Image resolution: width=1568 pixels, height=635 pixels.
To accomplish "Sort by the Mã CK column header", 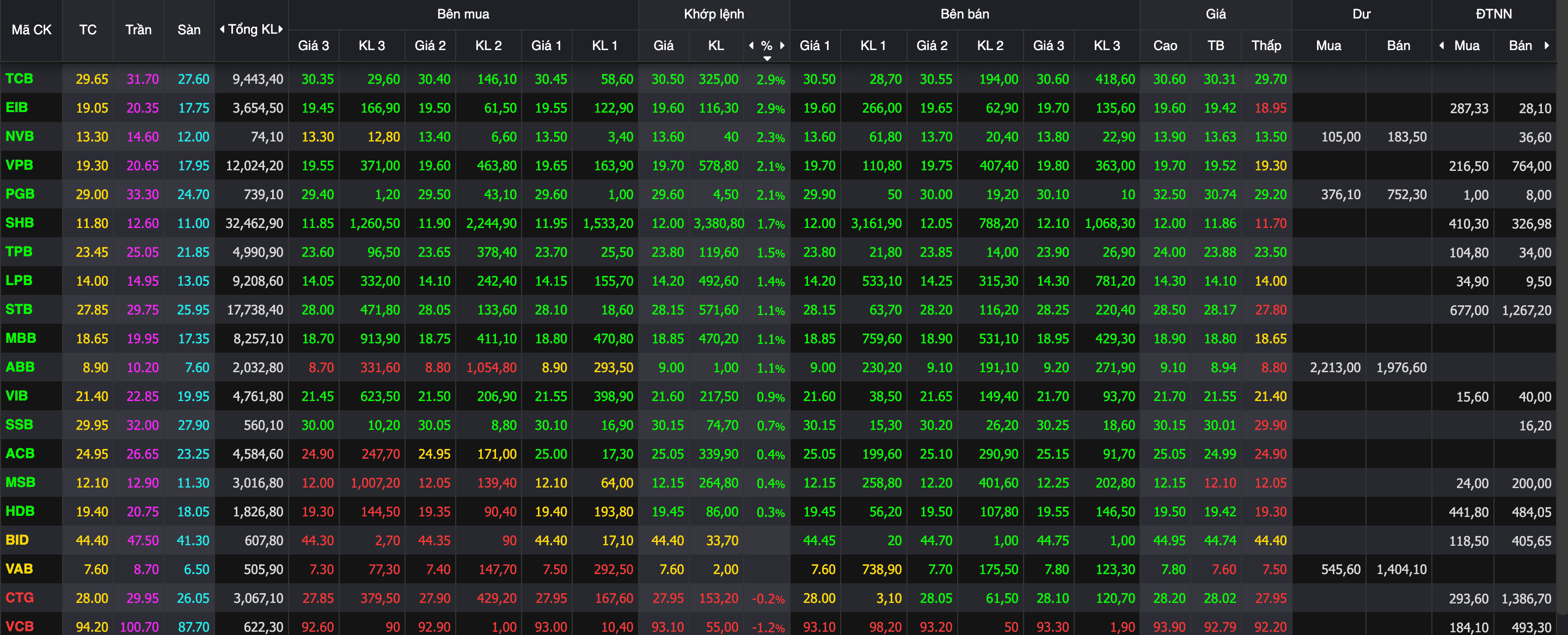I will coord(32,30).
